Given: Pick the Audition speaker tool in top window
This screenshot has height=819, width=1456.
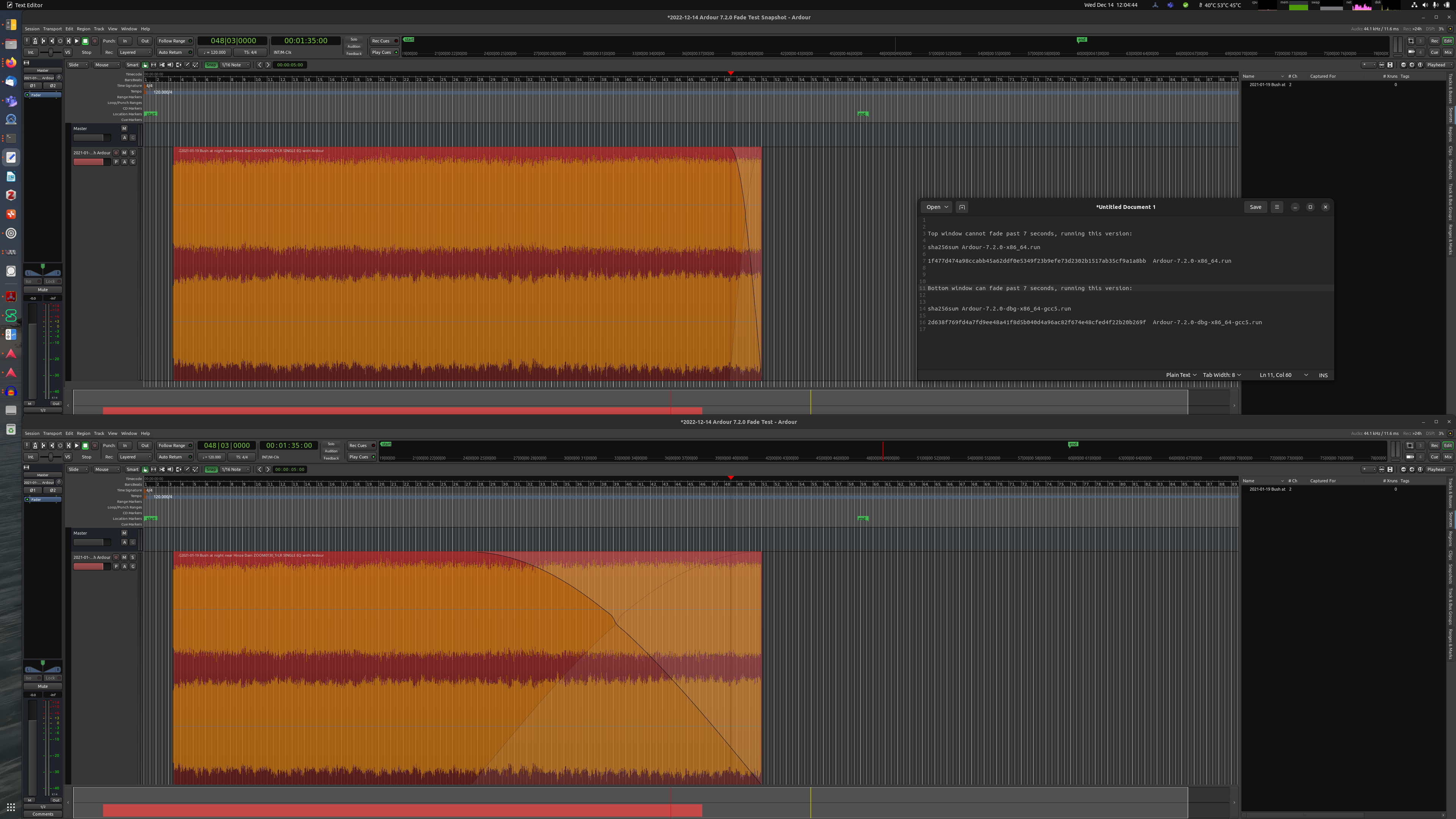Looking at the screenshot, I should tap(170, 65).
